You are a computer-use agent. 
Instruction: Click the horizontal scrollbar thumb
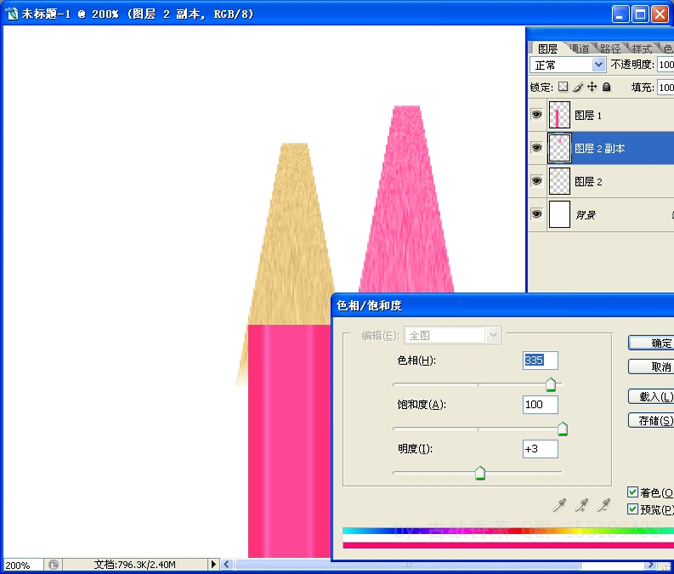pos(408,565)
